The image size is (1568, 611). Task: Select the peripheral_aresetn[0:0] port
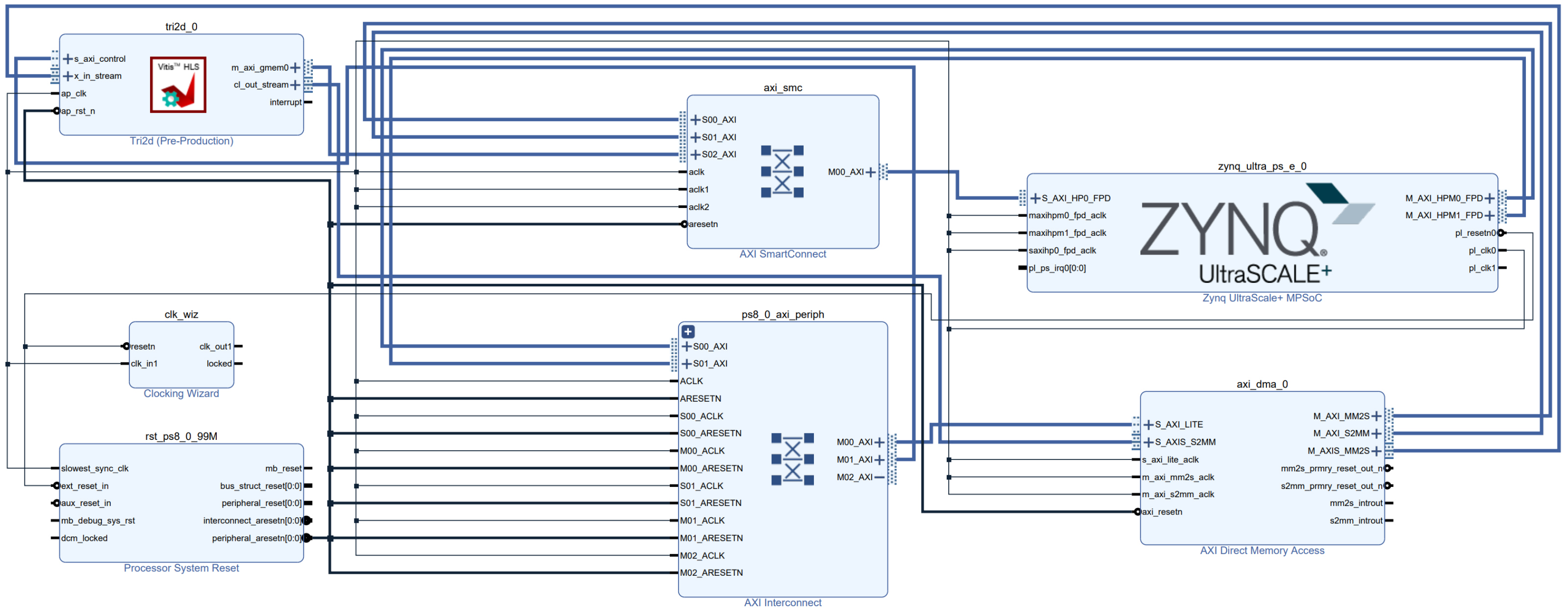pos(256,538)
